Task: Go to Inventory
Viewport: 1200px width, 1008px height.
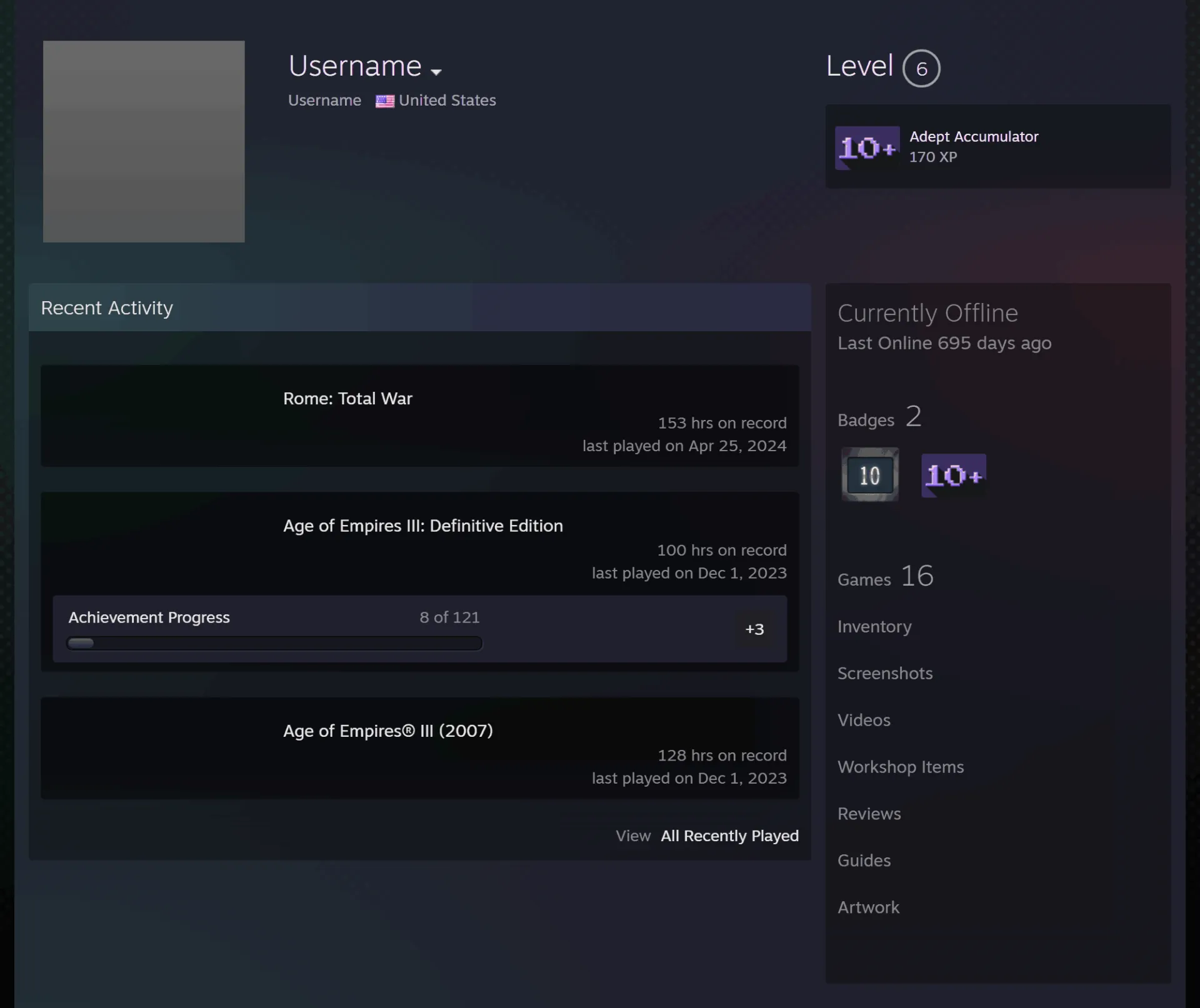Action: [874, 626]
